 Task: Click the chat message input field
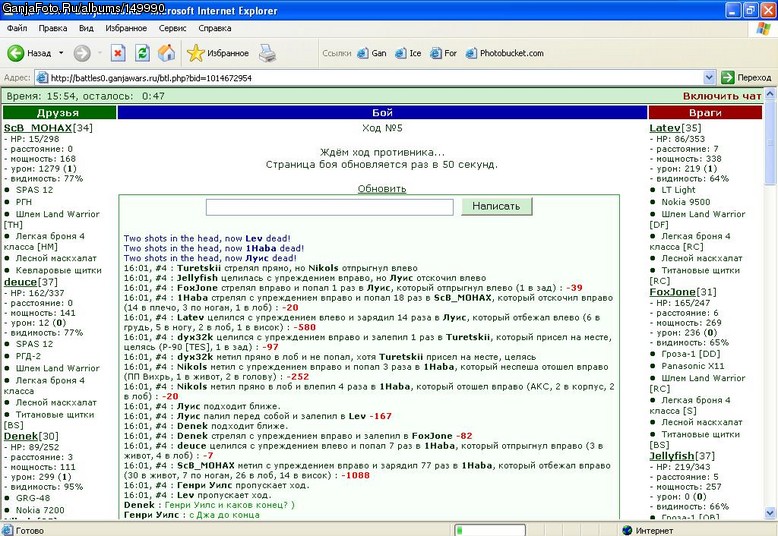329,207
